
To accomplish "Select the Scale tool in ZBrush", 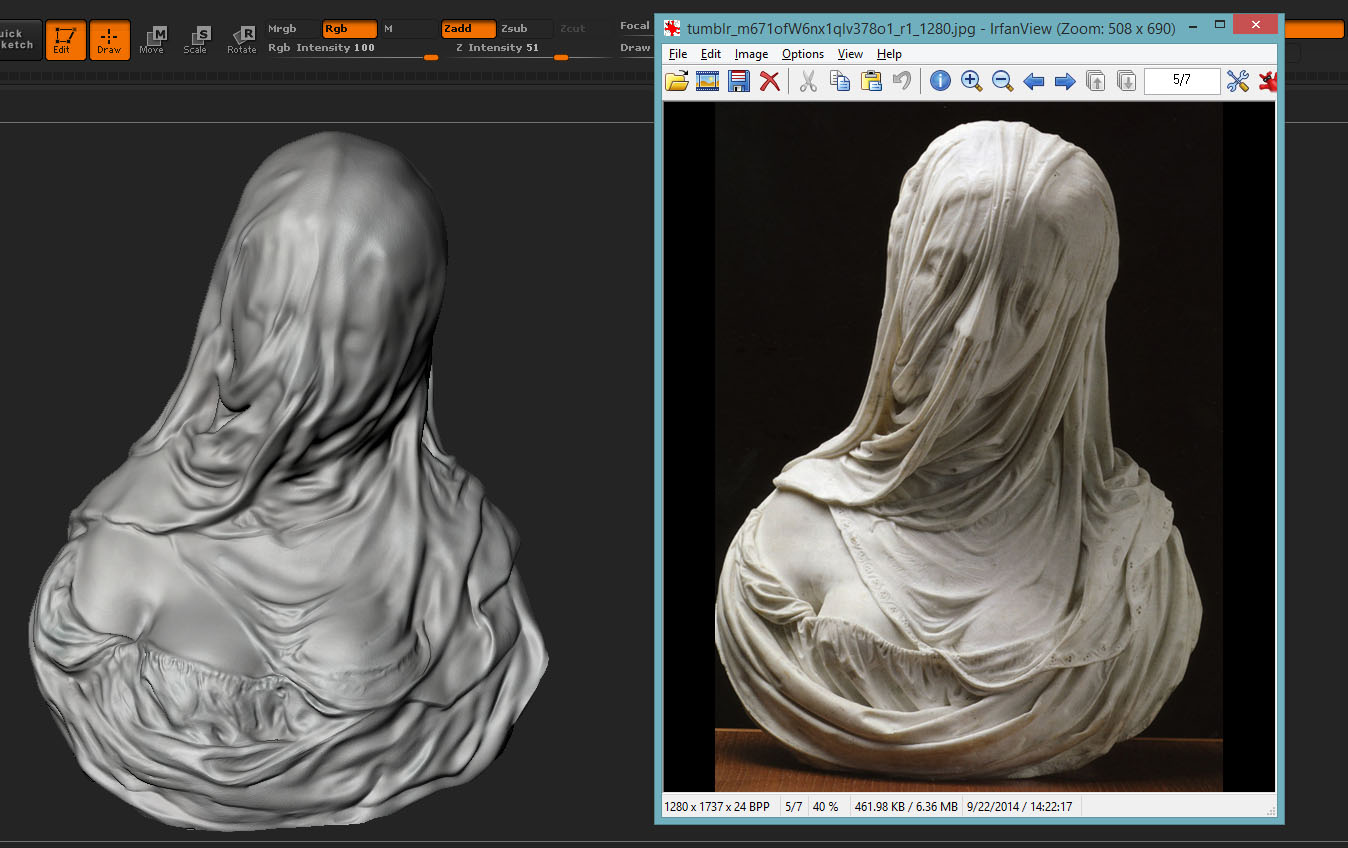I will 196,40.
